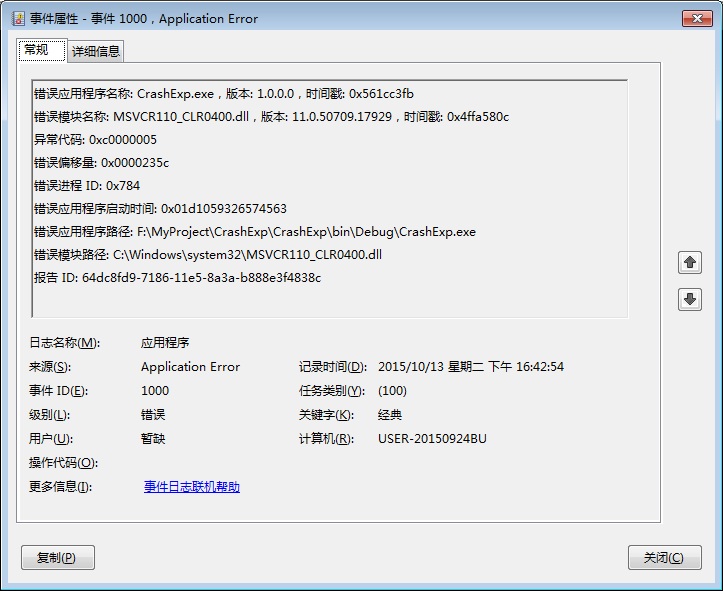Image resolution: width=723 pixels, height=591 pixels.
Task: Click the 操作代码(O) label
Action: (63, 463)
